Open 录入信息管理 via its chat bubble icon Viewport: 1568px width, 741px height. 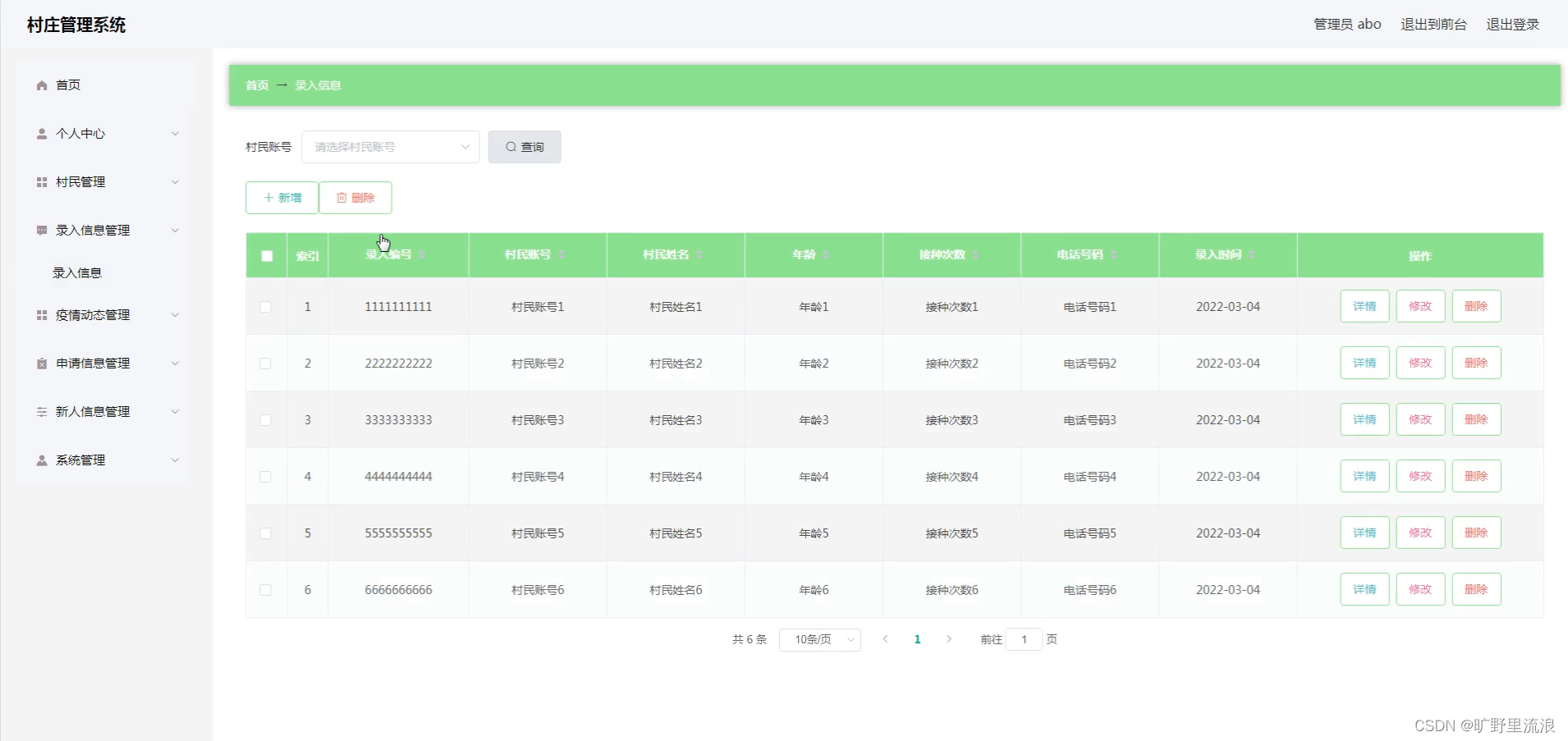40,231
